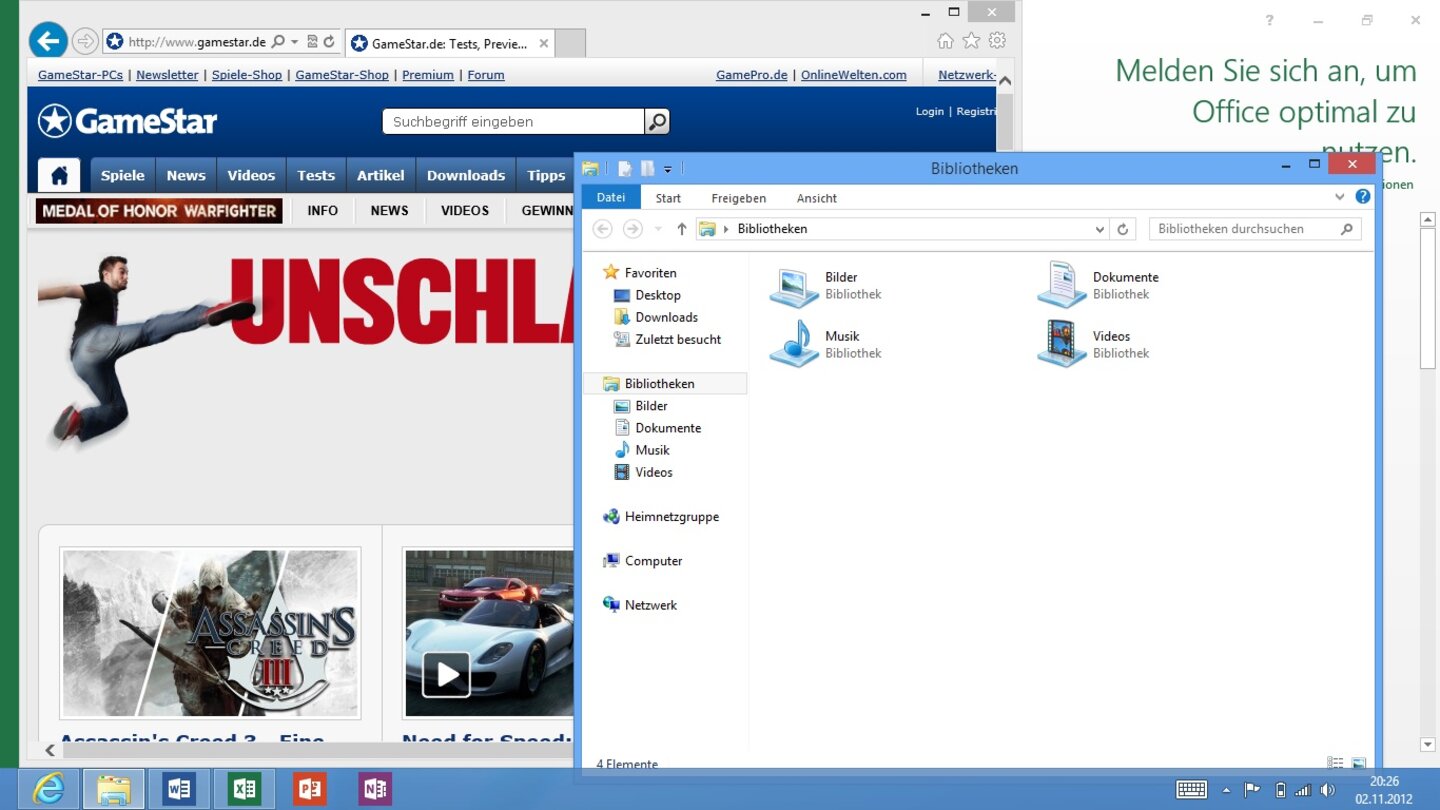Open the Downloads tab on GameStar
This screenshot has height=810, width=1440.
point(466,175)
